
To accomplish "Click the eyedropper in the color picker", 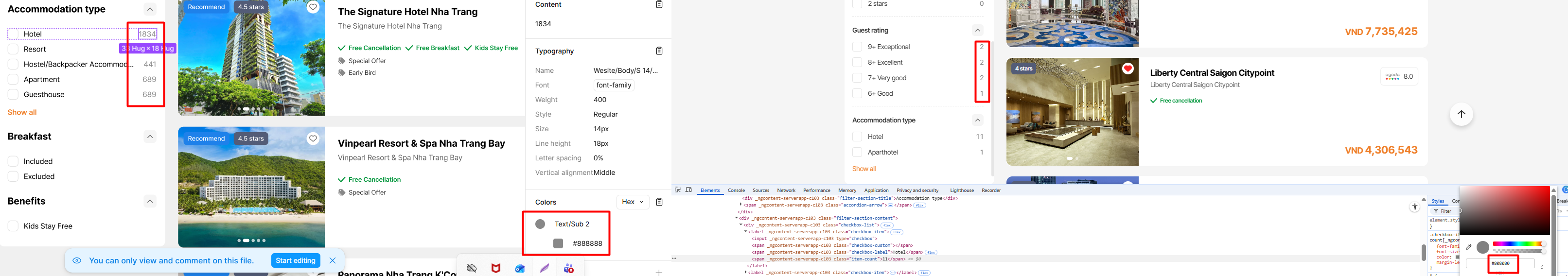I will click(1468, 247).
